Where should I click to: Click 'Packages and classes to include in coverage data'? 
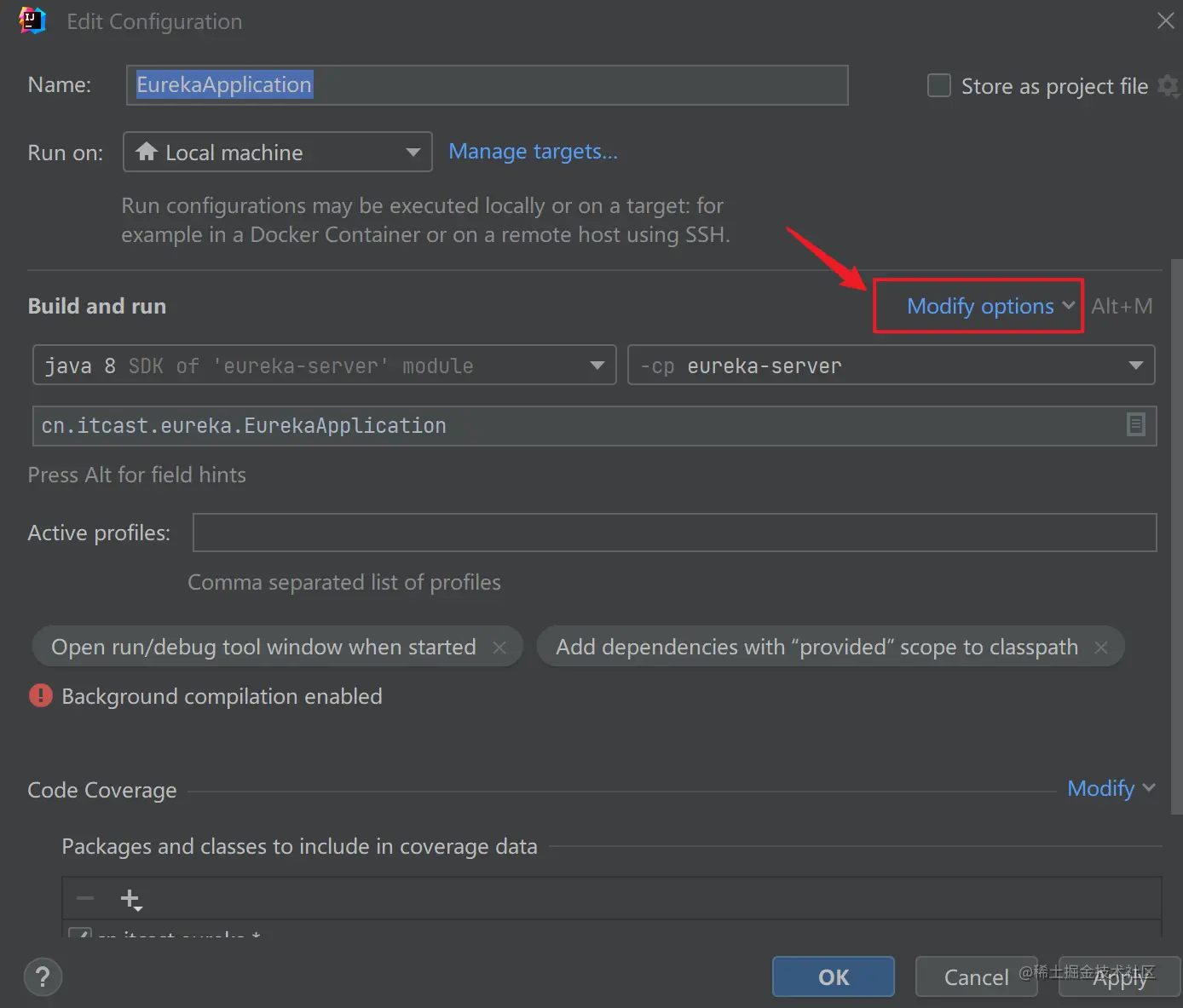(x=299, y=846)
